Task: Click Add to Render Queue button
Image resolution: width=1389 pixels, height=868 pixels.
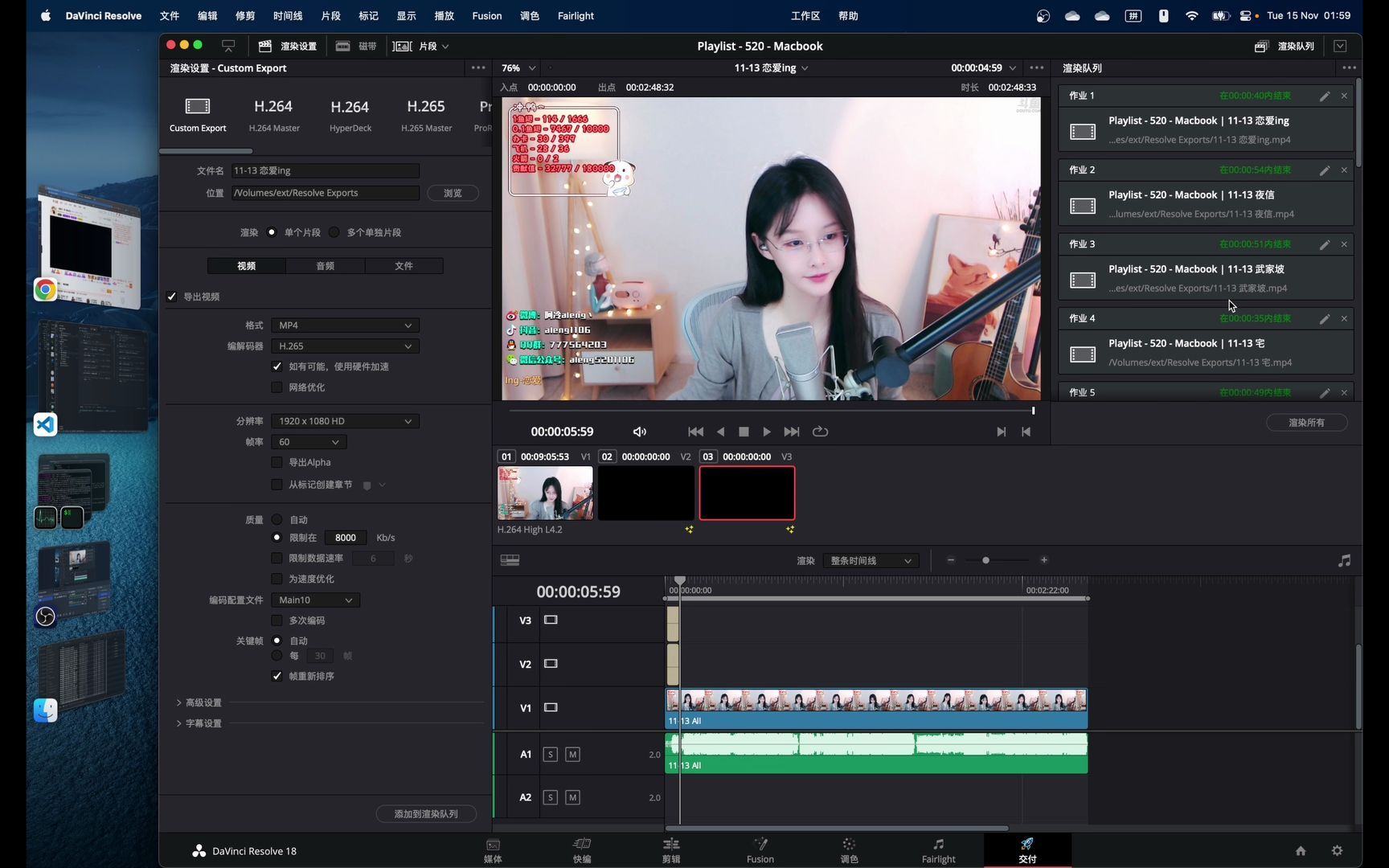Action: click(426, 814)
